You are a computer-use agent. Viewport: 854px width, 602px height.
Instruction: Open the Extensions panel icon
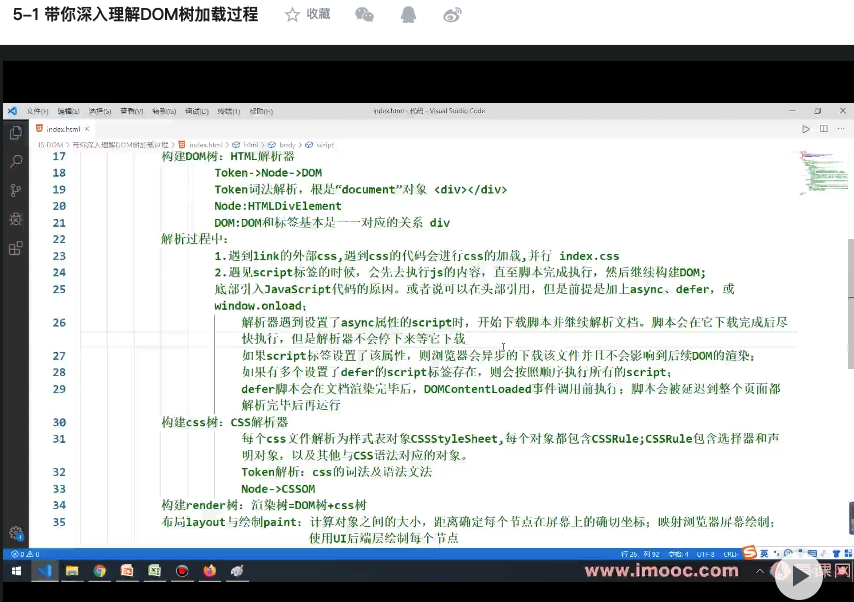click(16, 250)
